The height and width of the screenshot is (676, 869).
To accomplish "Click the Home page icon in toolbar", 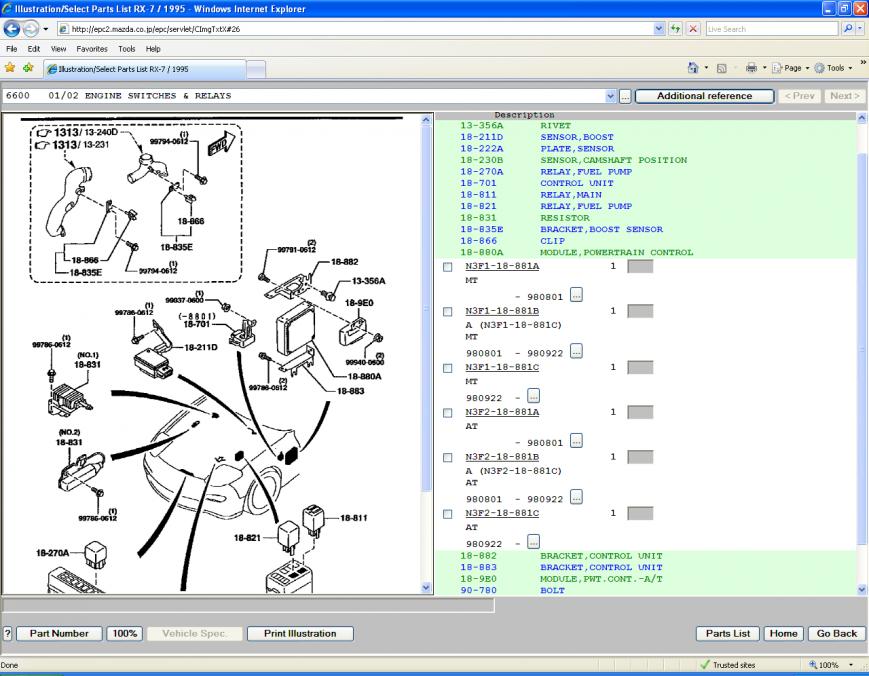I will click(x=693, y=68).
